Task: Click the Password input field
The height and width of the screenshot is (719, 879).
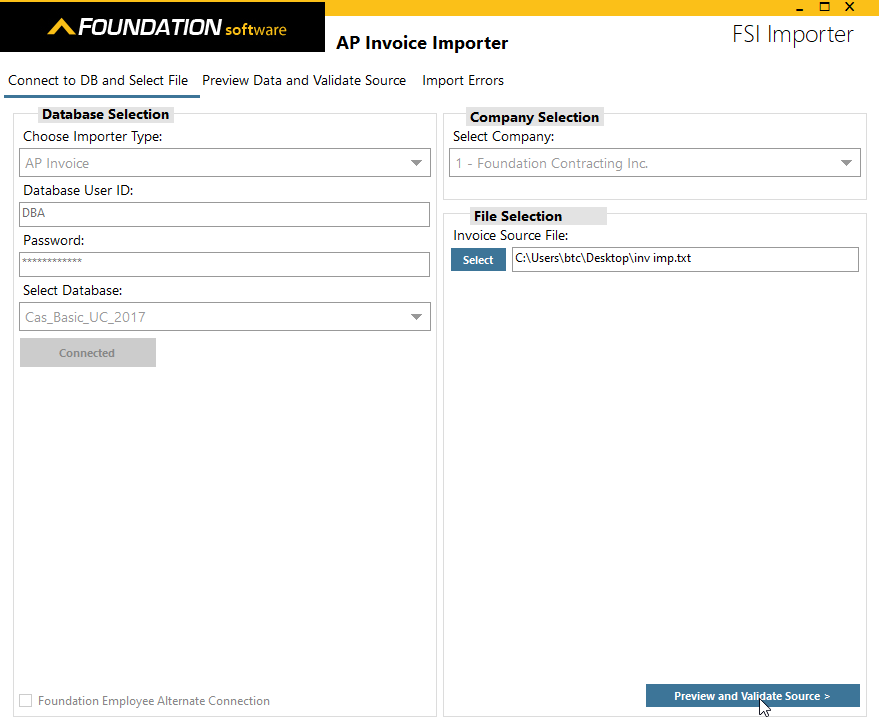Action: click(x=224, y=265)
